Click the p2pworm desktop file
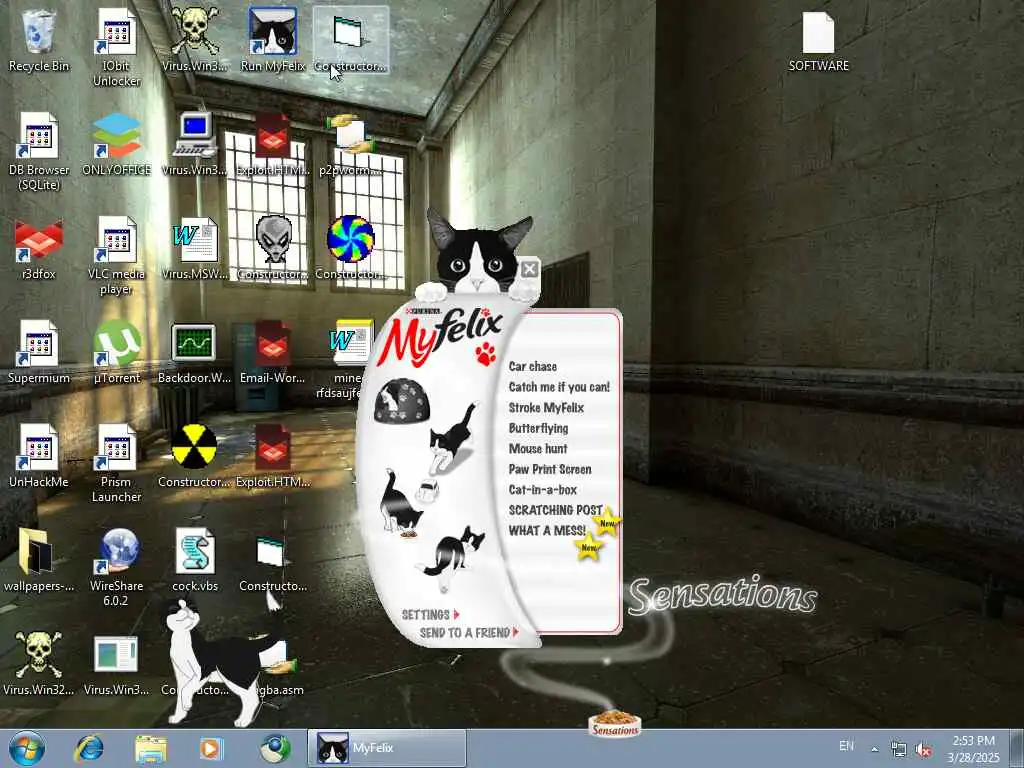Screen dimensions: 1024x768 [x=351, y=144]
